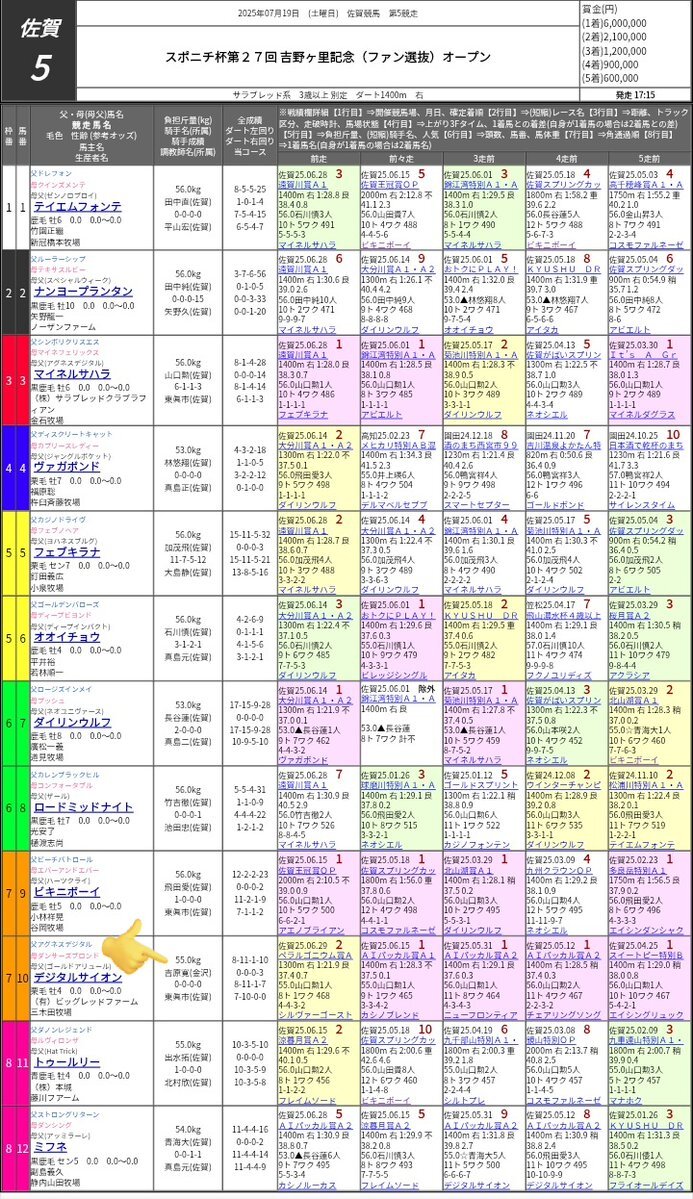Click the 5走前 column header
The width and height of the screenshot is (693, 1199).
(649, 158)
